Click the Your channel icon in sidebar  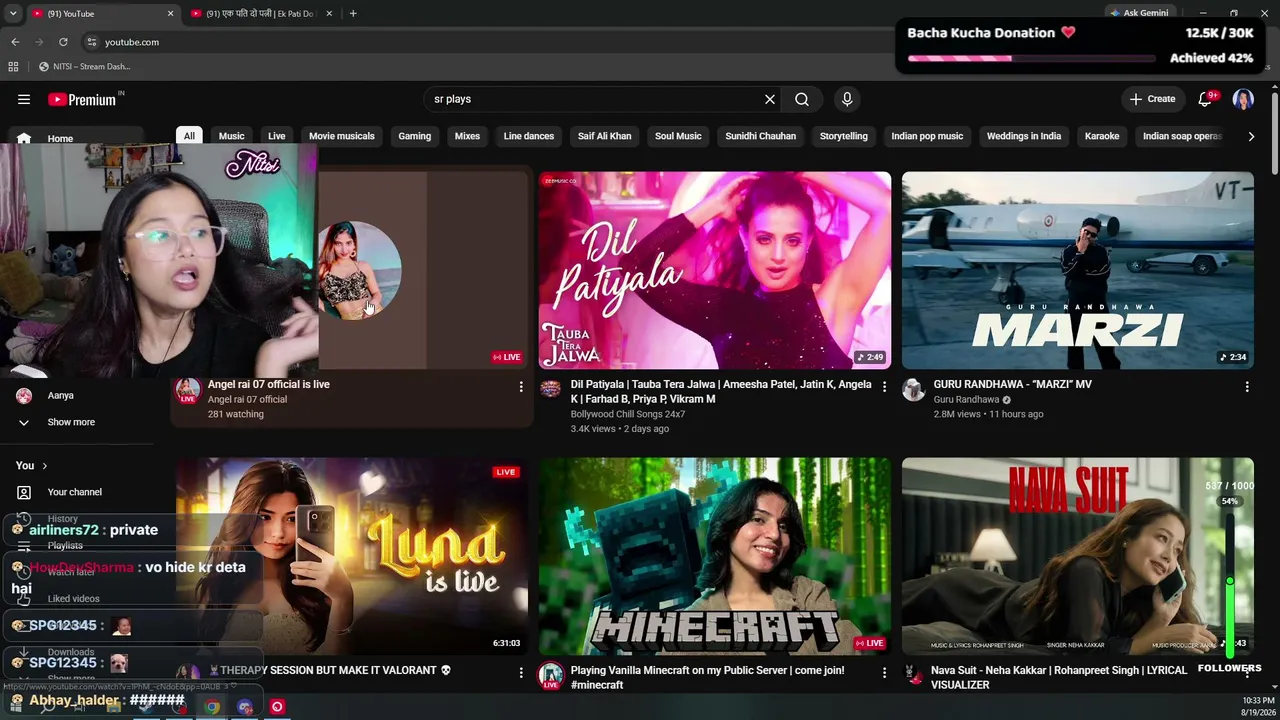[24, 492]
